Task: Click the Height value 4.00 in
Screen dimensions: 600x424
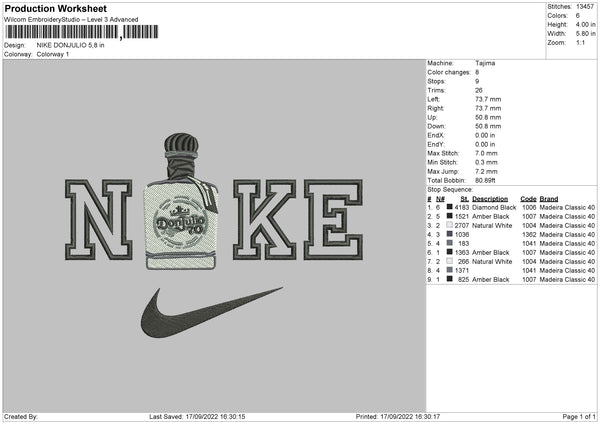Action: (x=585, y=24)
